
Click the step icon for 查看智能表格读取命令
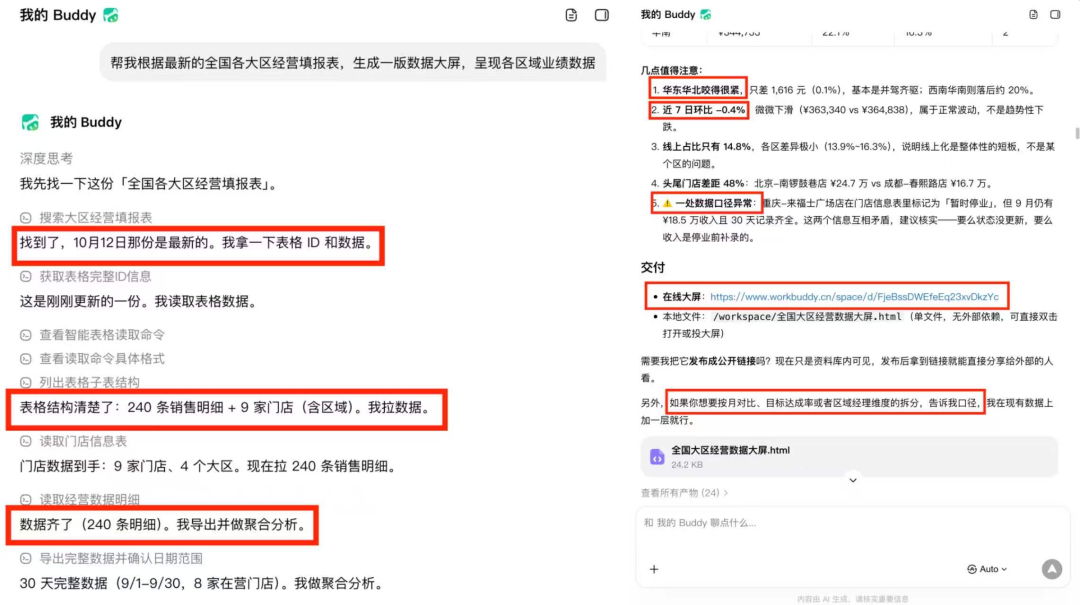[25, 335]
